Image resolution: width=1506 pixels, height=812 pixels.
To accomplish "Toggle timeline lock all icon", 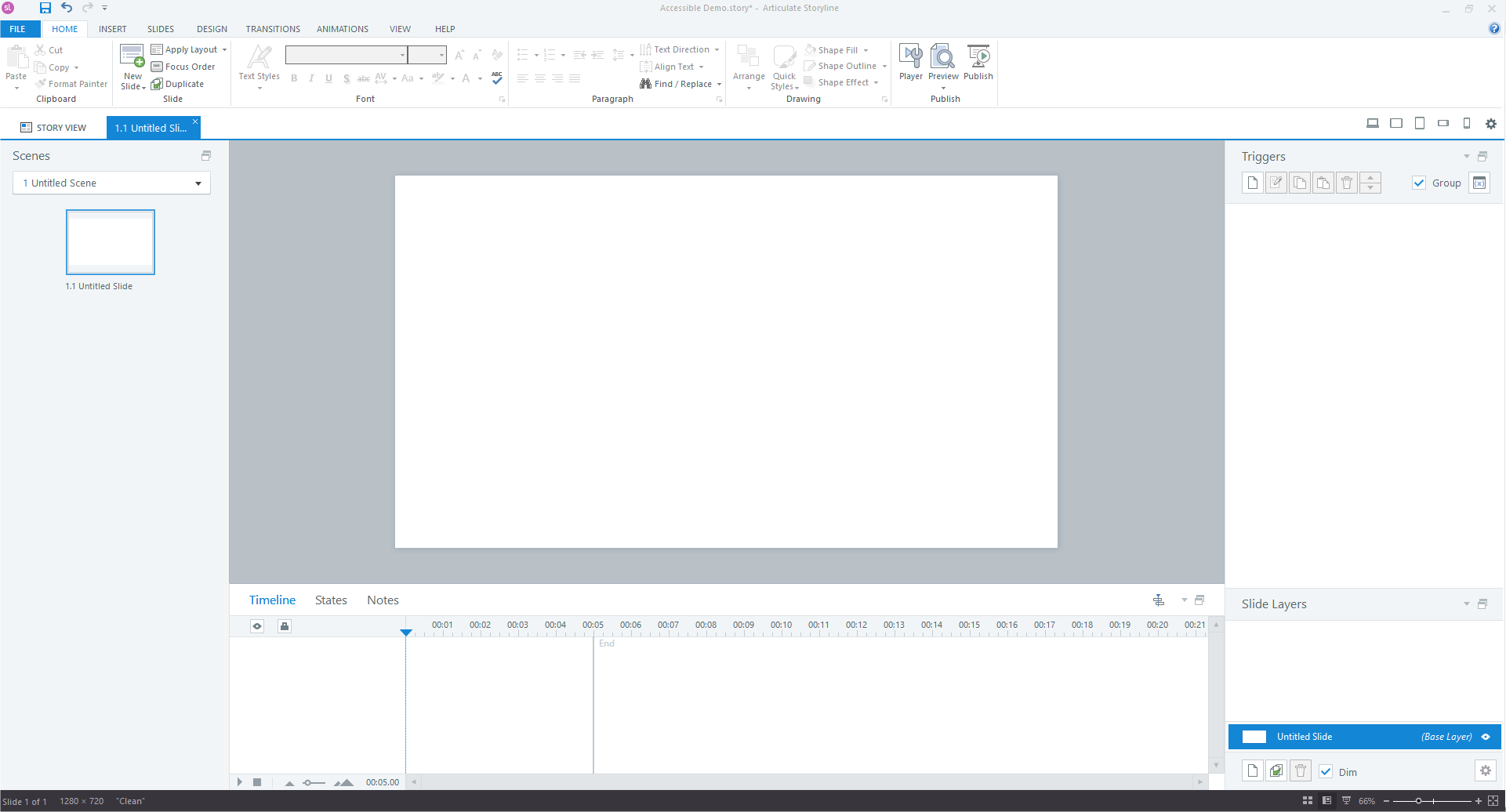I will click(285, 626).
